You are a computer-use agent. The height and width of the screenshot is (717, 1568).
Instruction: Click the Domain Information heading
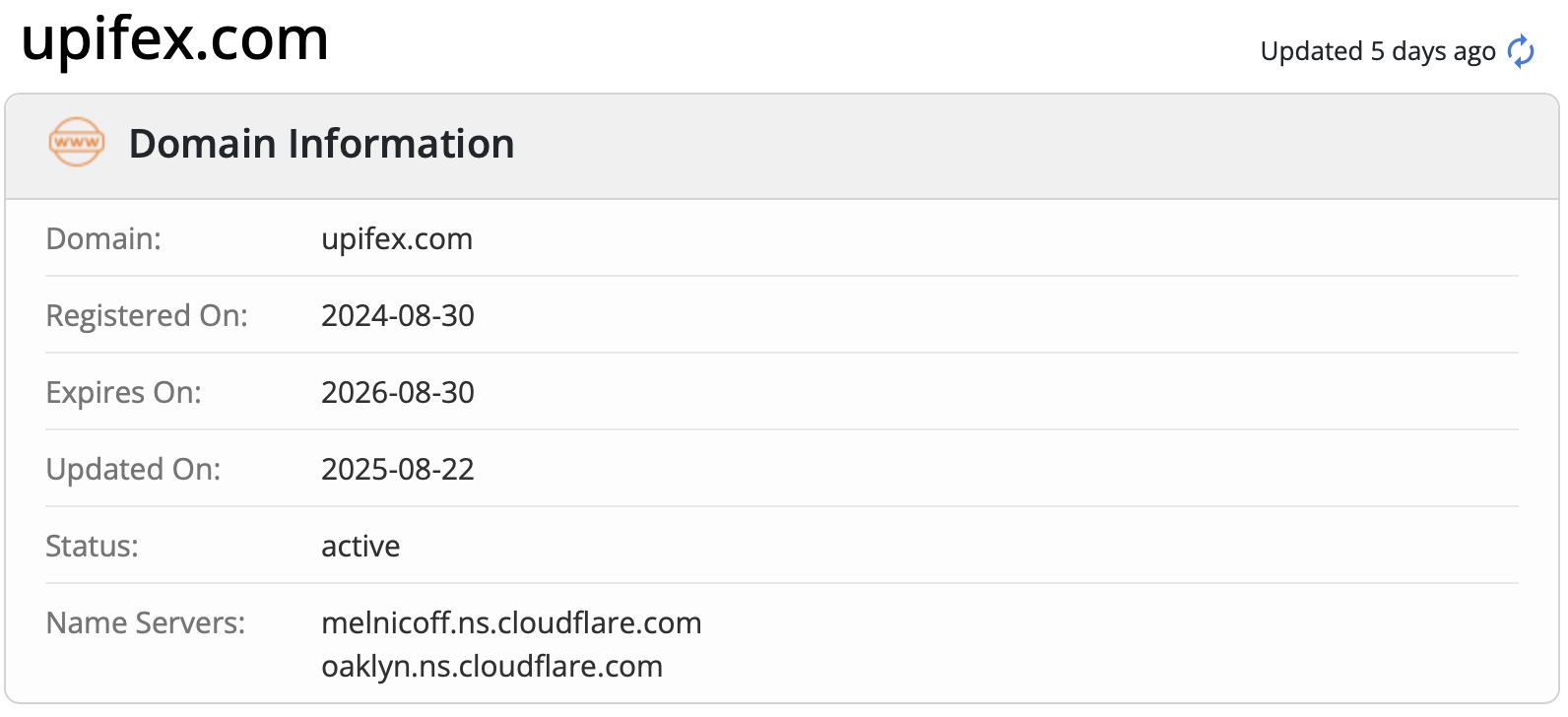(321, 144)
